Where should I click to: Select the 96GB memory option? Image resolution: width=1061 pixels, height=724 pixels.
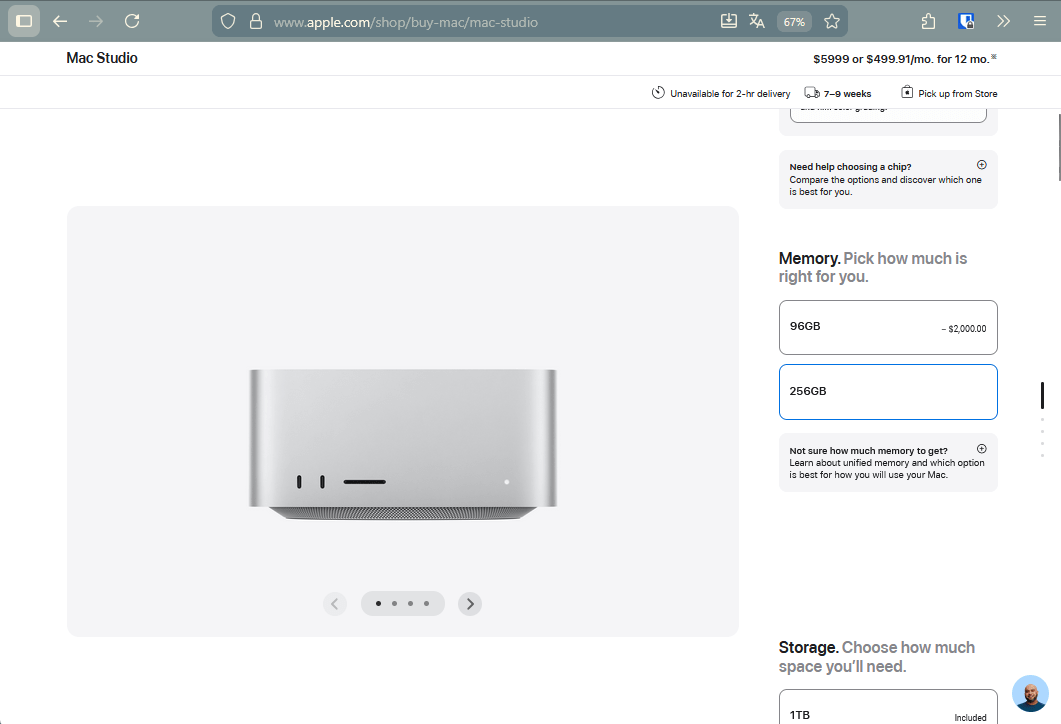(887, 327)
